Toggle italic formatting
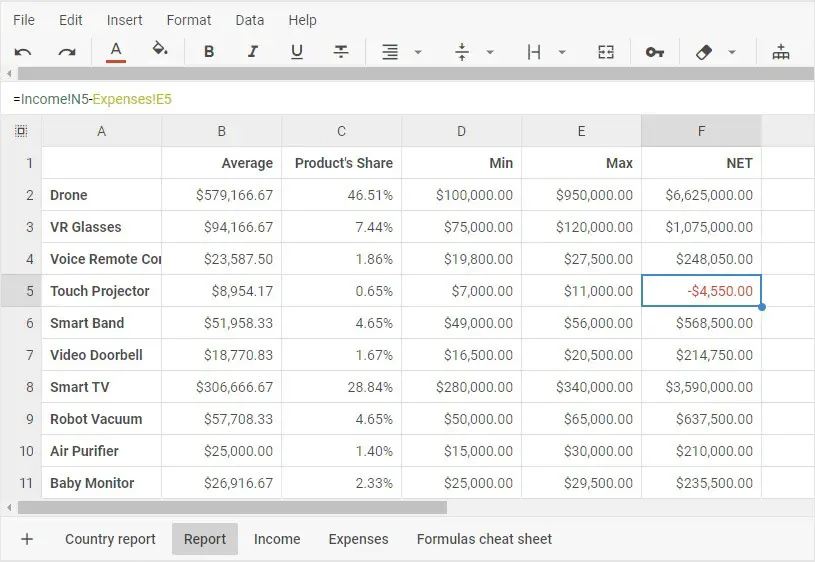The width and height of the screenshot is (815, 562). [253, 52]
